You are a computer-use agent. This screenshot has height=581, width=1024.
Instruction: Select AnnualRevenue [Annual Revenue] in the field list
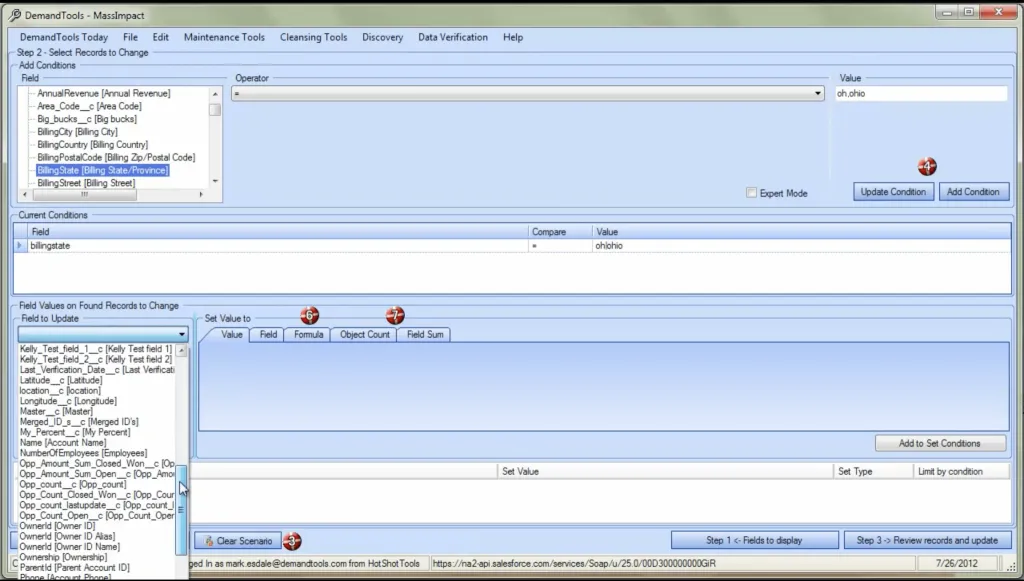click(x=104, y=93)
